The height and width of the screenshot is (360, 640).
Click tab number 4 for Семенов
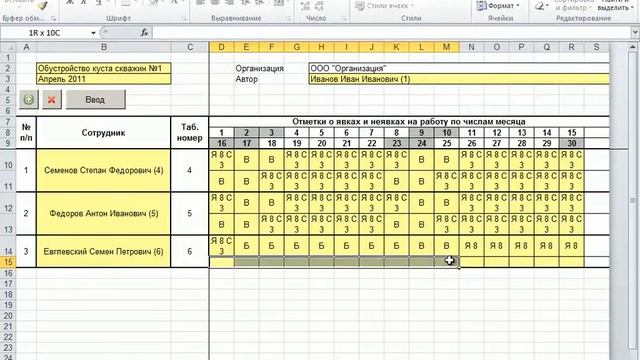coord(190,170)
